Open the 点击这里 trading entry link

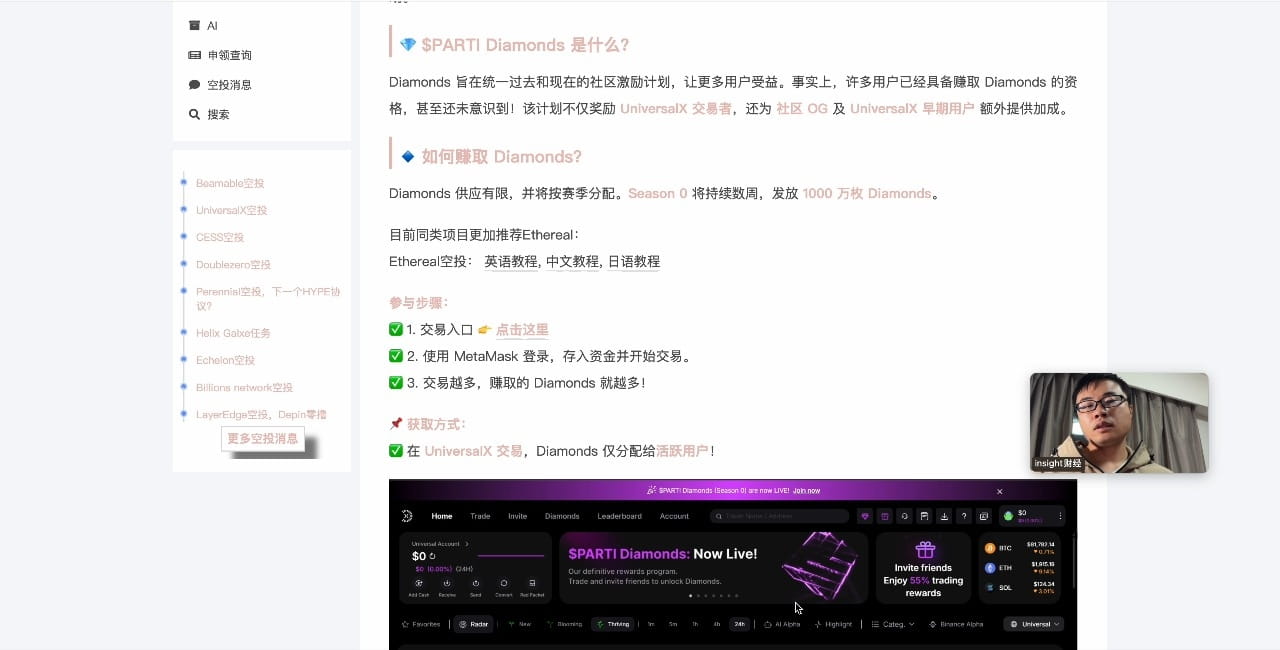point(524,329)
